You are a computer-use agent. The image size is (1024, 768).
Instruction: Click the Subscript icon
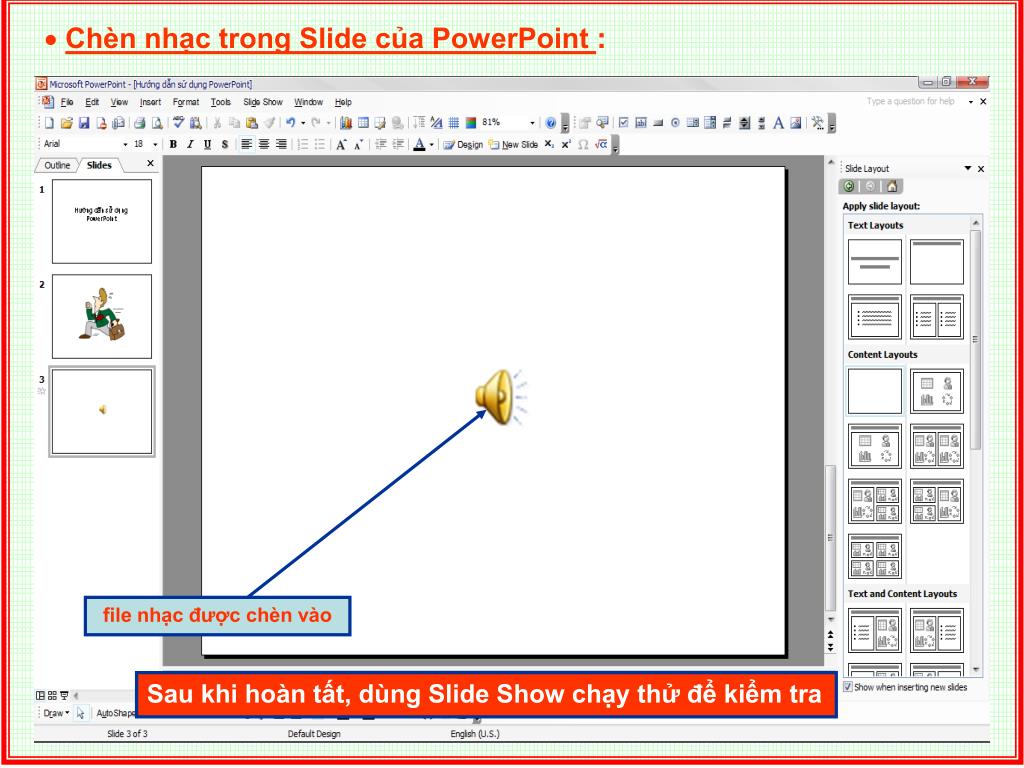pos(549,144)
